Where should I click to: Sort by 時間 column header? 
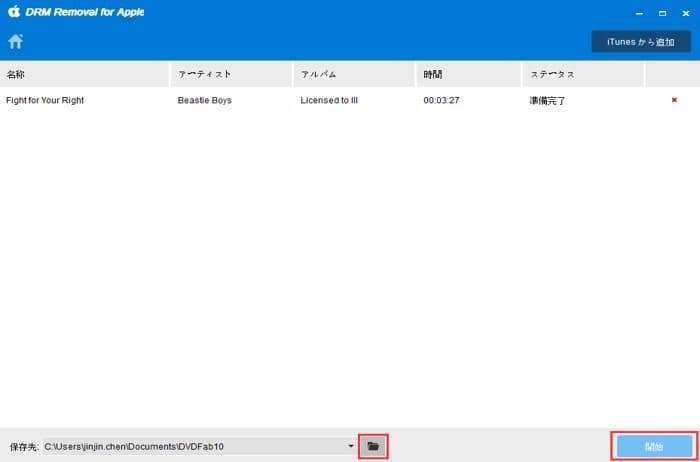468,75
